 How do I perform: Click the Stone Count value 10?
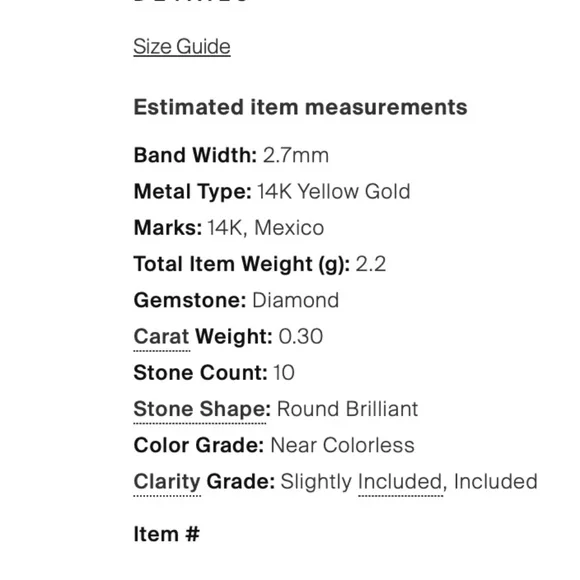coord(284,372)
